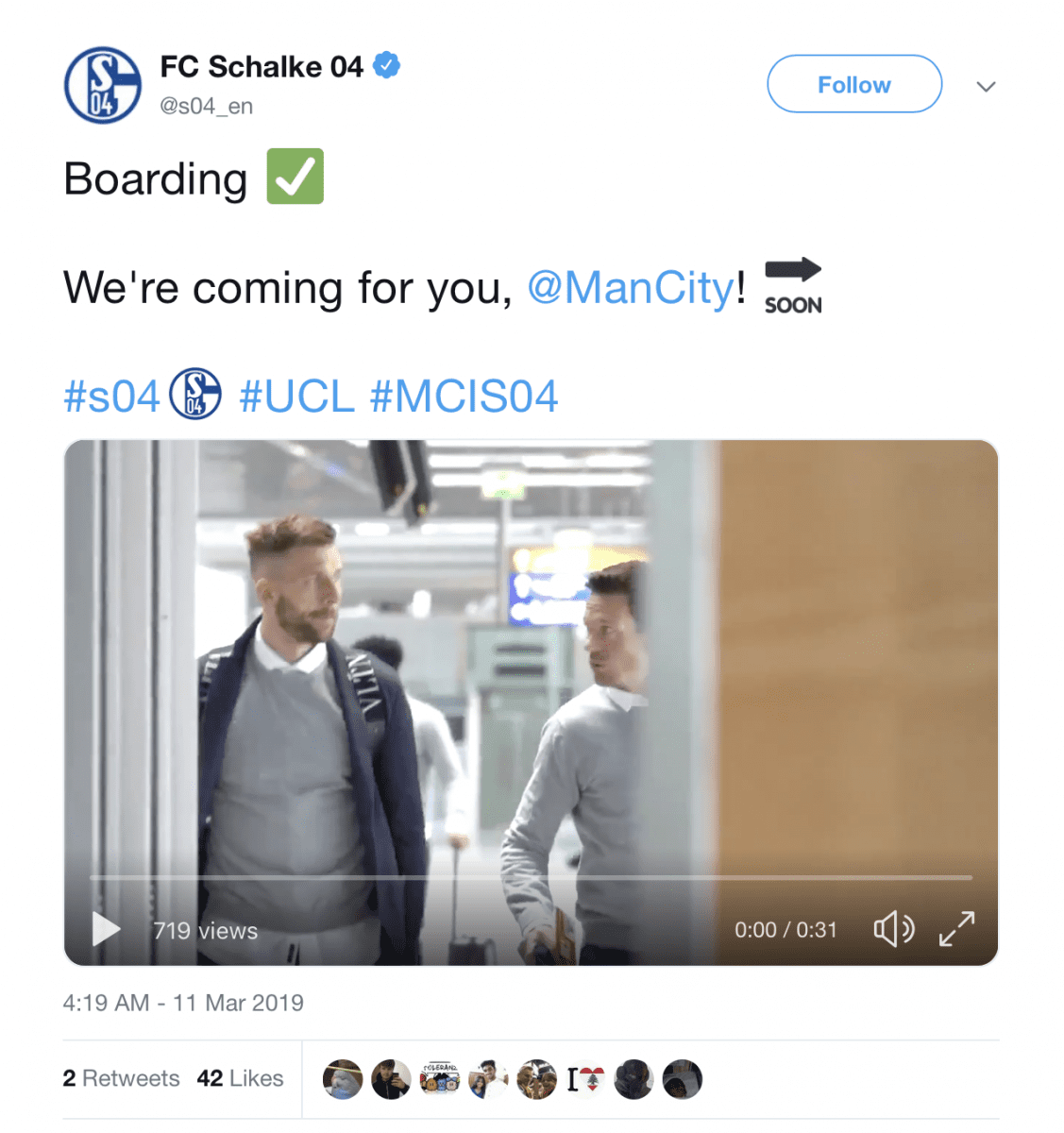The height and width of the screenshot is (1133, 1064).
Task: Seek on the video progress bar
Action: point(531,877)
